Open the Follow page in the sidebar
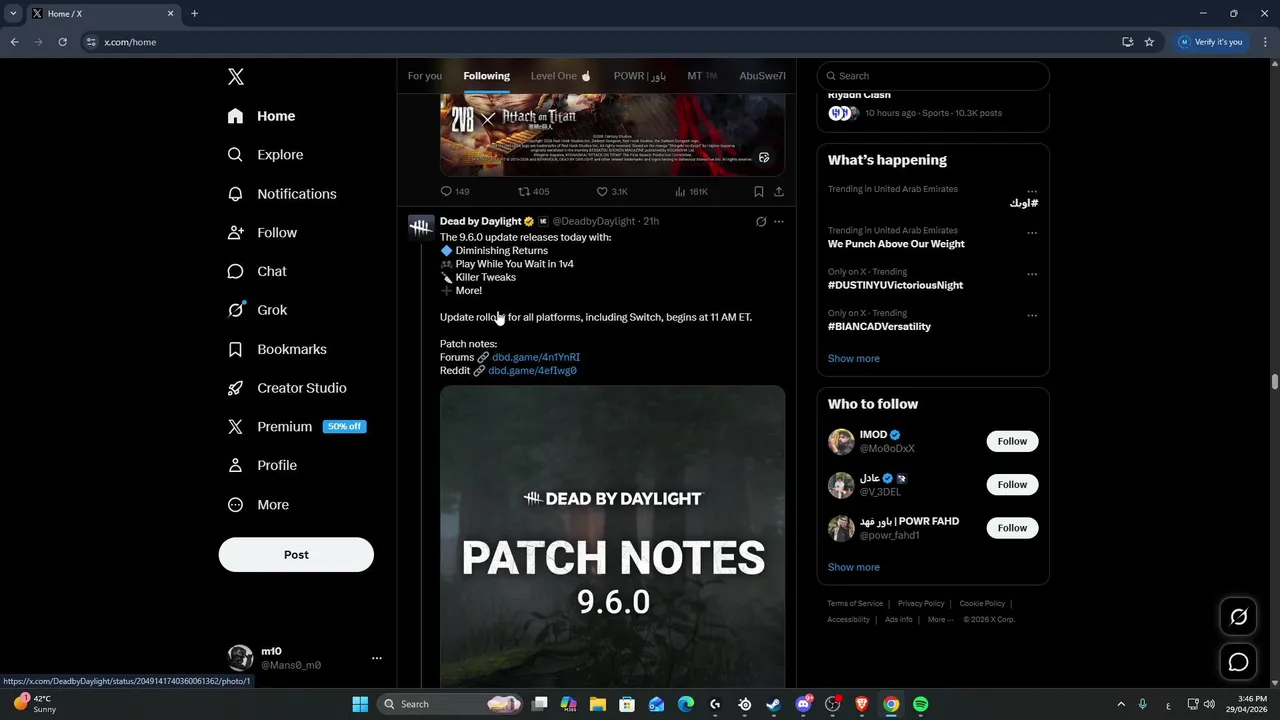 tap(262, 232)
